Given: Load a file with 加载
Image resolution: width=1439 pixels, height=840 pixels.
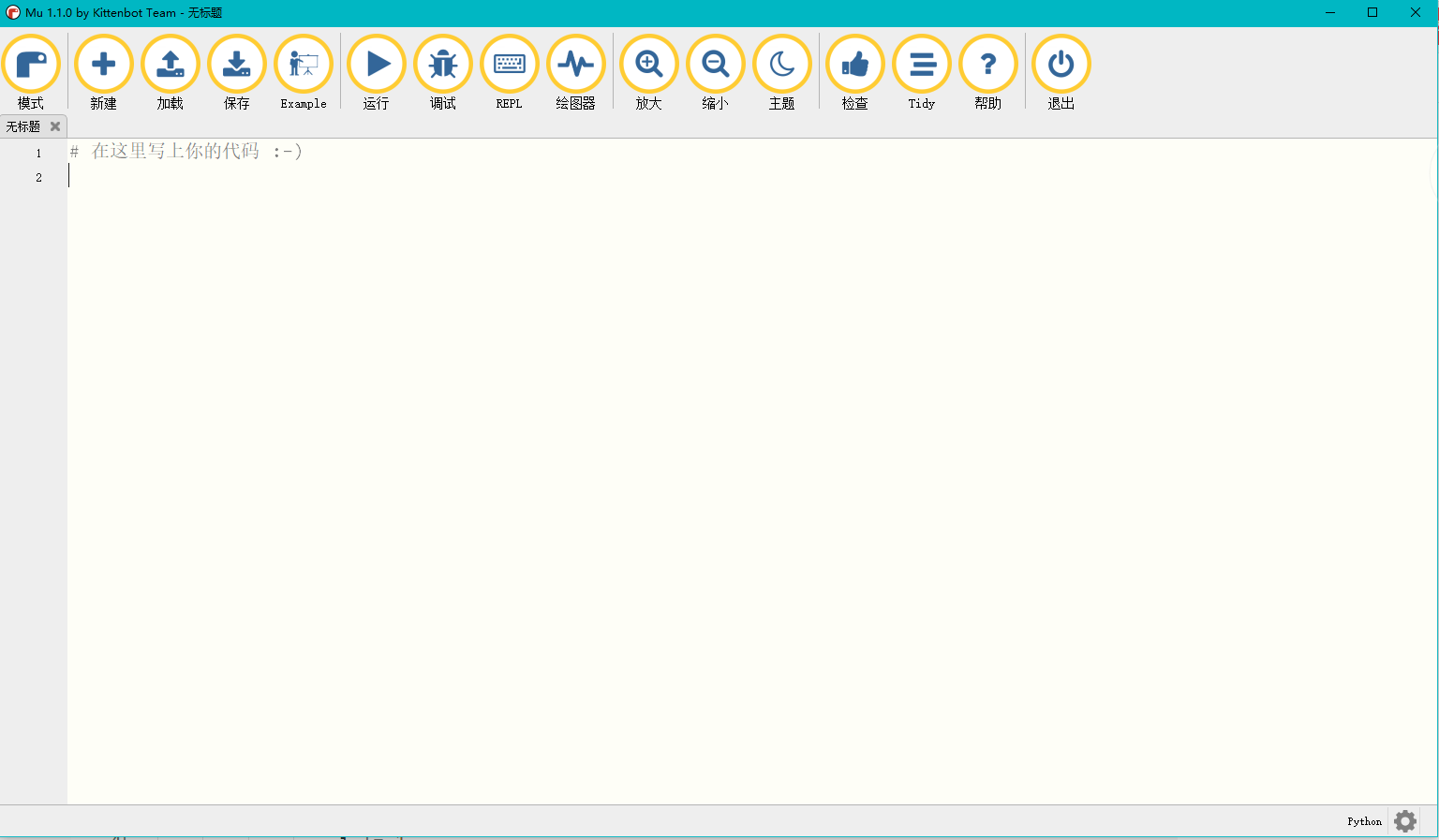Looking at the screenshot, I should point(171,73).
